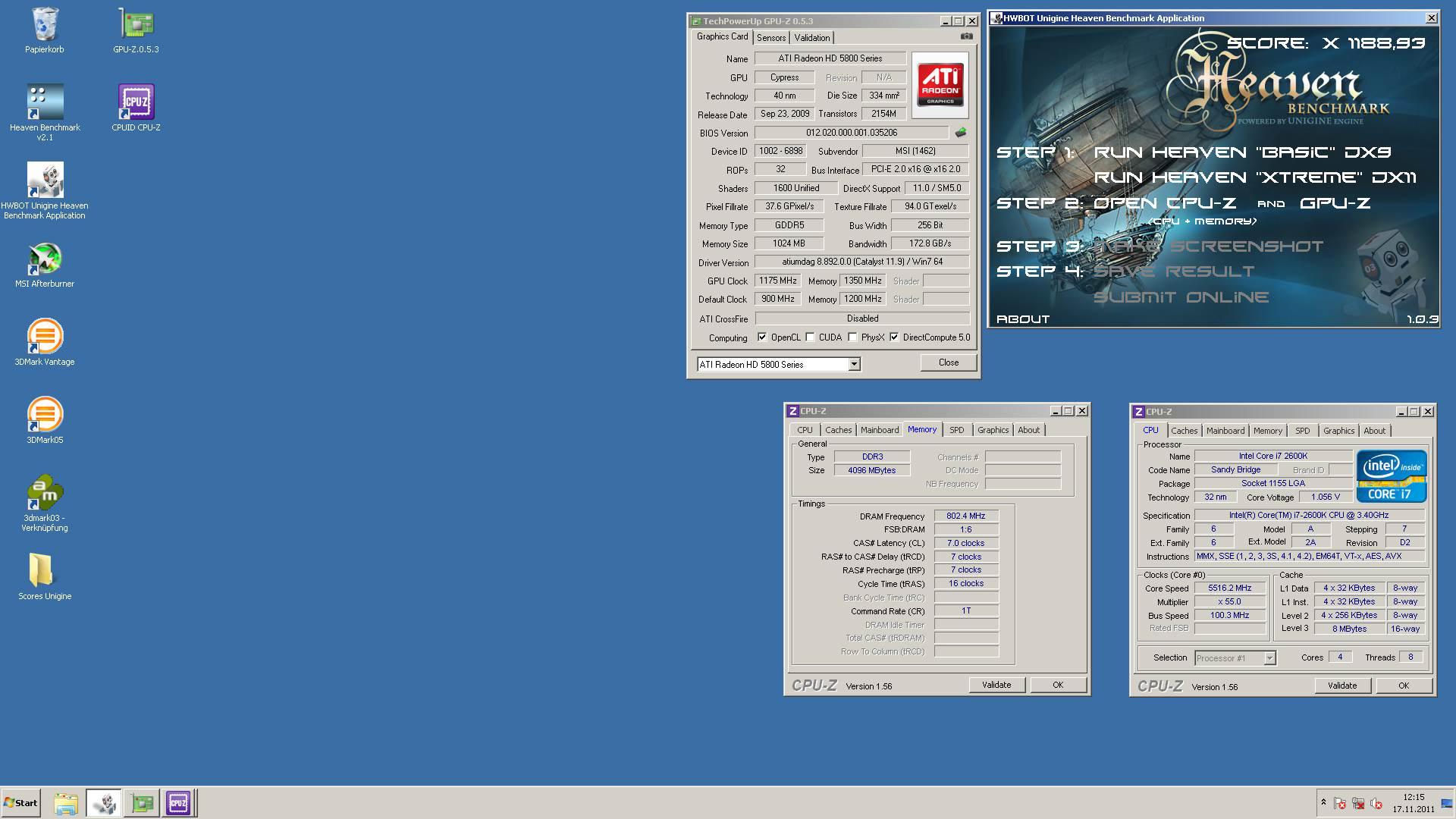Toggle the CUDA checkbox in GPU-Z
This screenshot has width=1456, height=819.
810,337
